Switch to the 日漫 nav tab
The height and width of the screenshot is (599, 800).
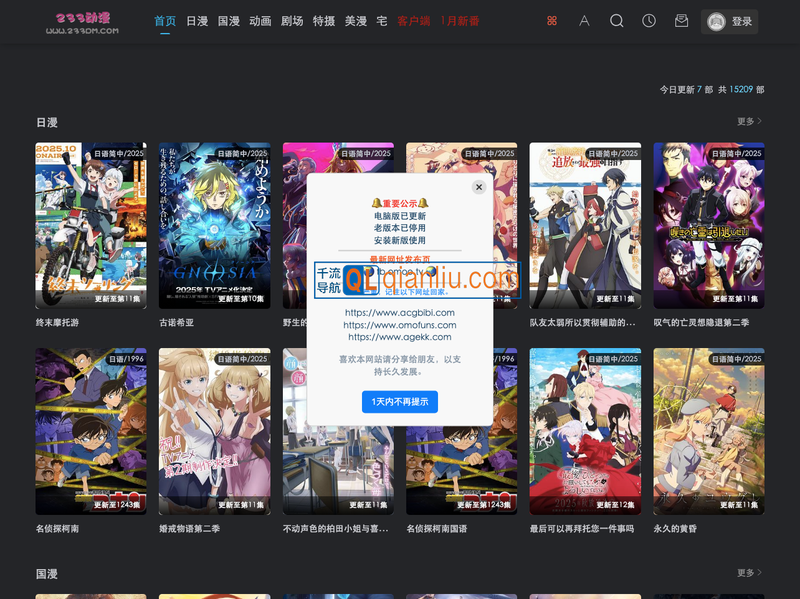click(197, 21)
